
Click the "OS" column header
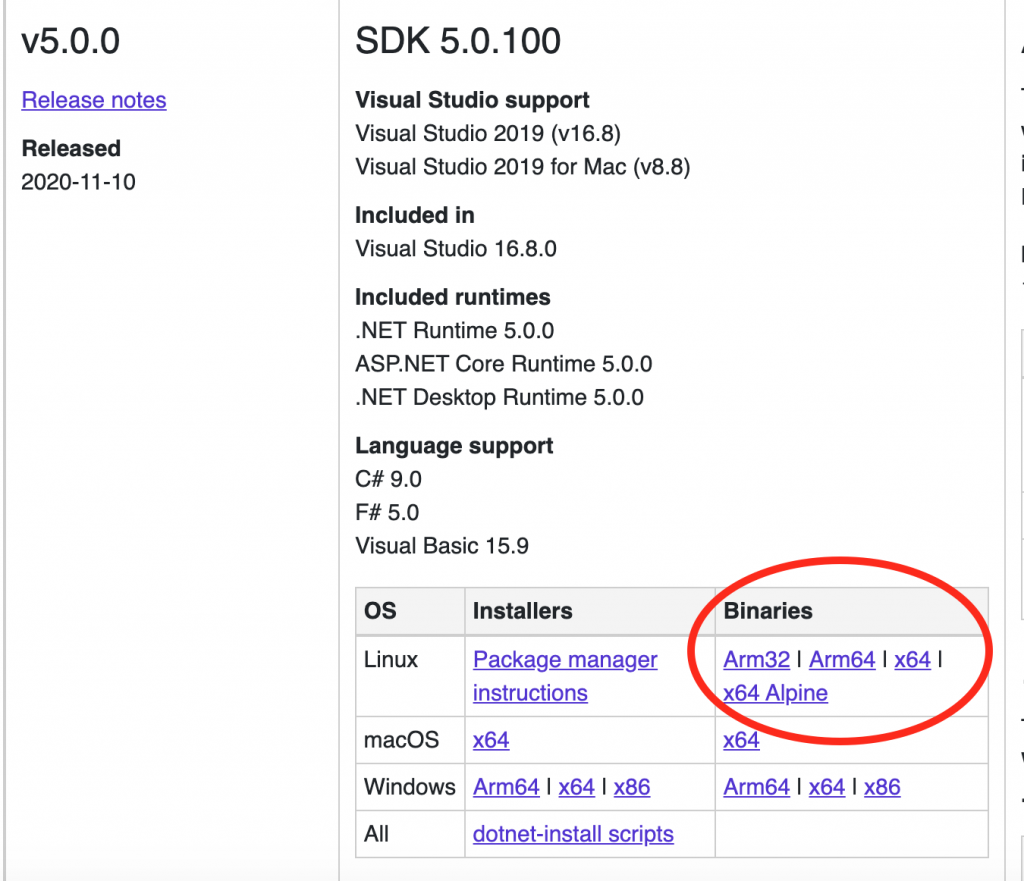point(380,611)
